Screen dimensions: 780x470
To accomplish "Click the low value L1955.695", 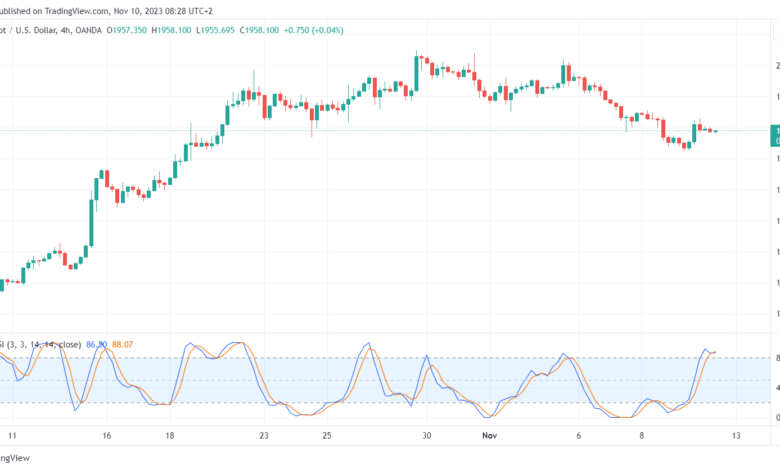I will [x=215, y=30].
